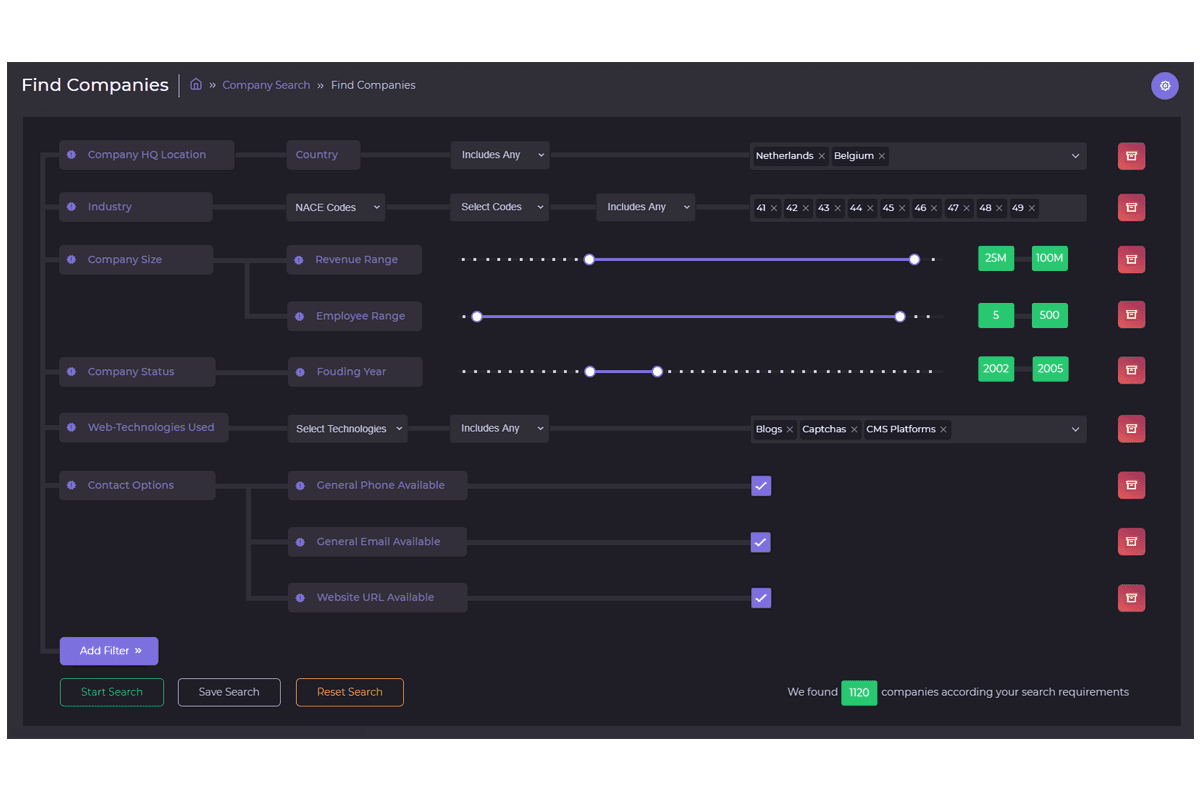Image resolution: width=1200 pixels, height=800 pixels.
Task: Remove the Captchas technology tag
Action: tap(854, 430)
